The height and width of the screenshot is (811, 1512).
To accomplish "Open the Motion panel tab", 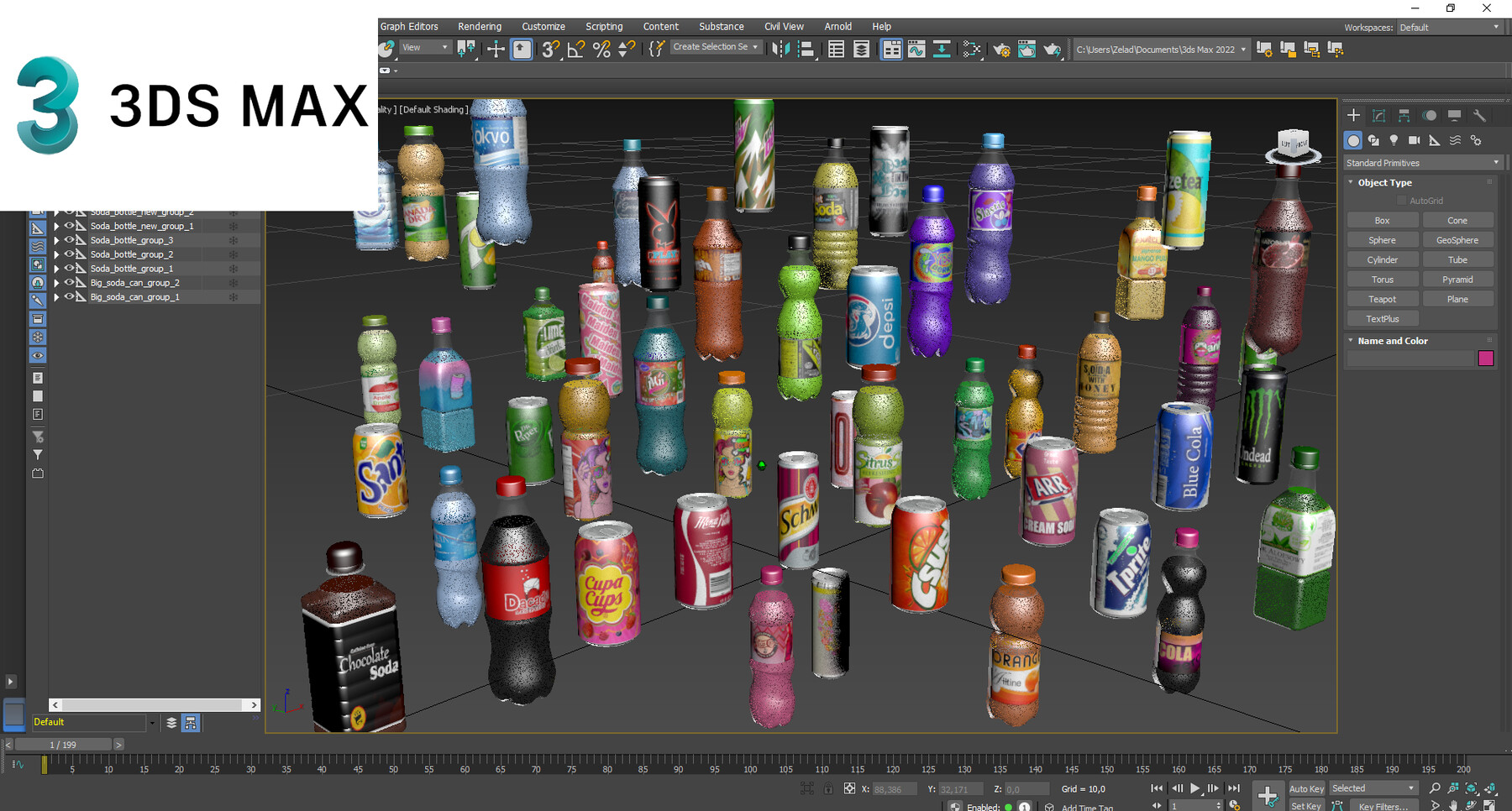I will click(x=1429, y=115).
